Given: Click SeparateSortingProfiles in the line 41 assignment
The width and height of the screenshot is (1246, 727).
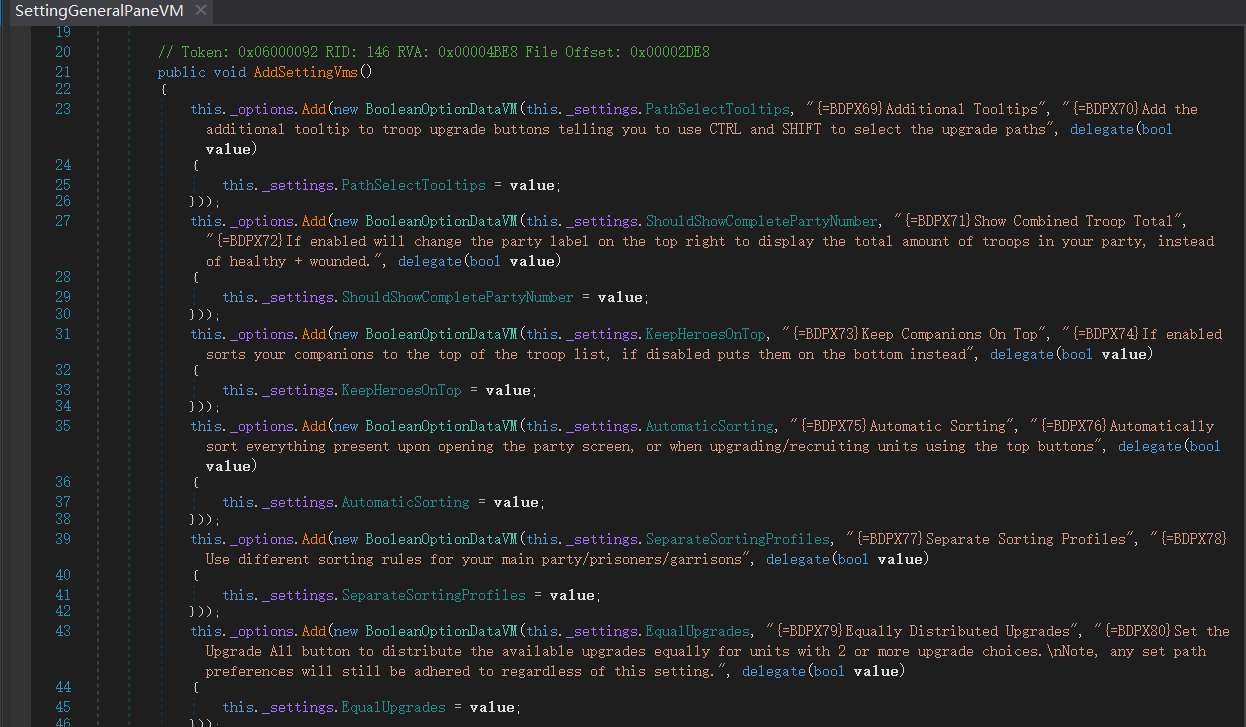Looking at the screenshot, I should click(434, 595).
